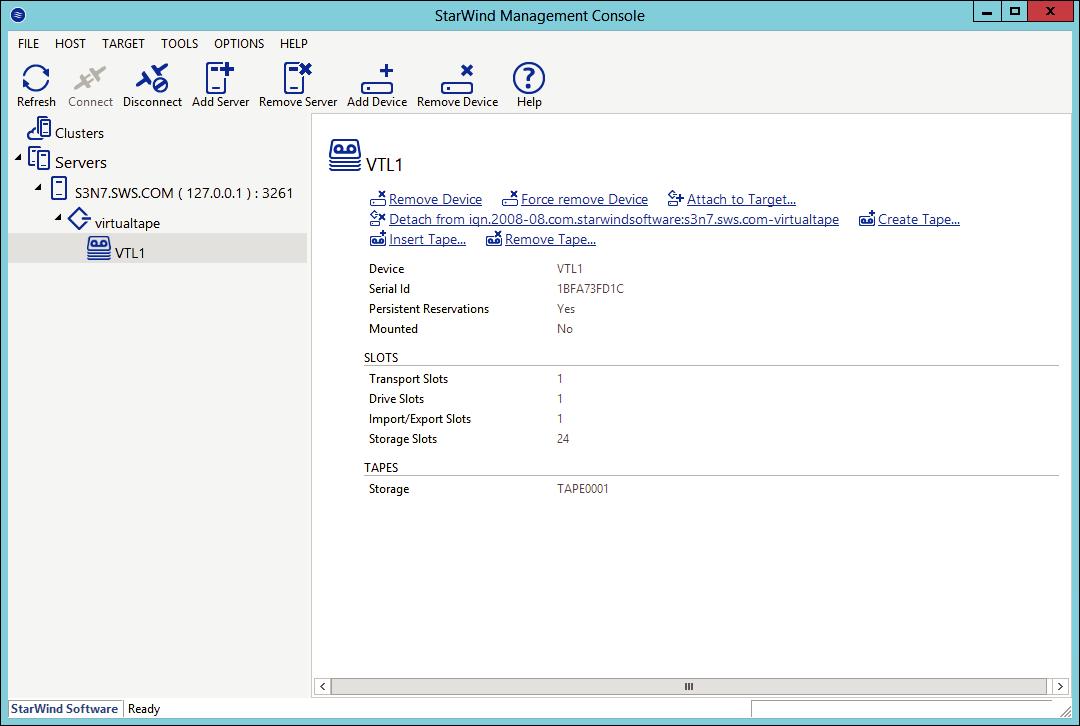This screenshot has height=726, width=1080.
Task: Open Help from the toolbar question mark
Action: (x=529, y=78)
